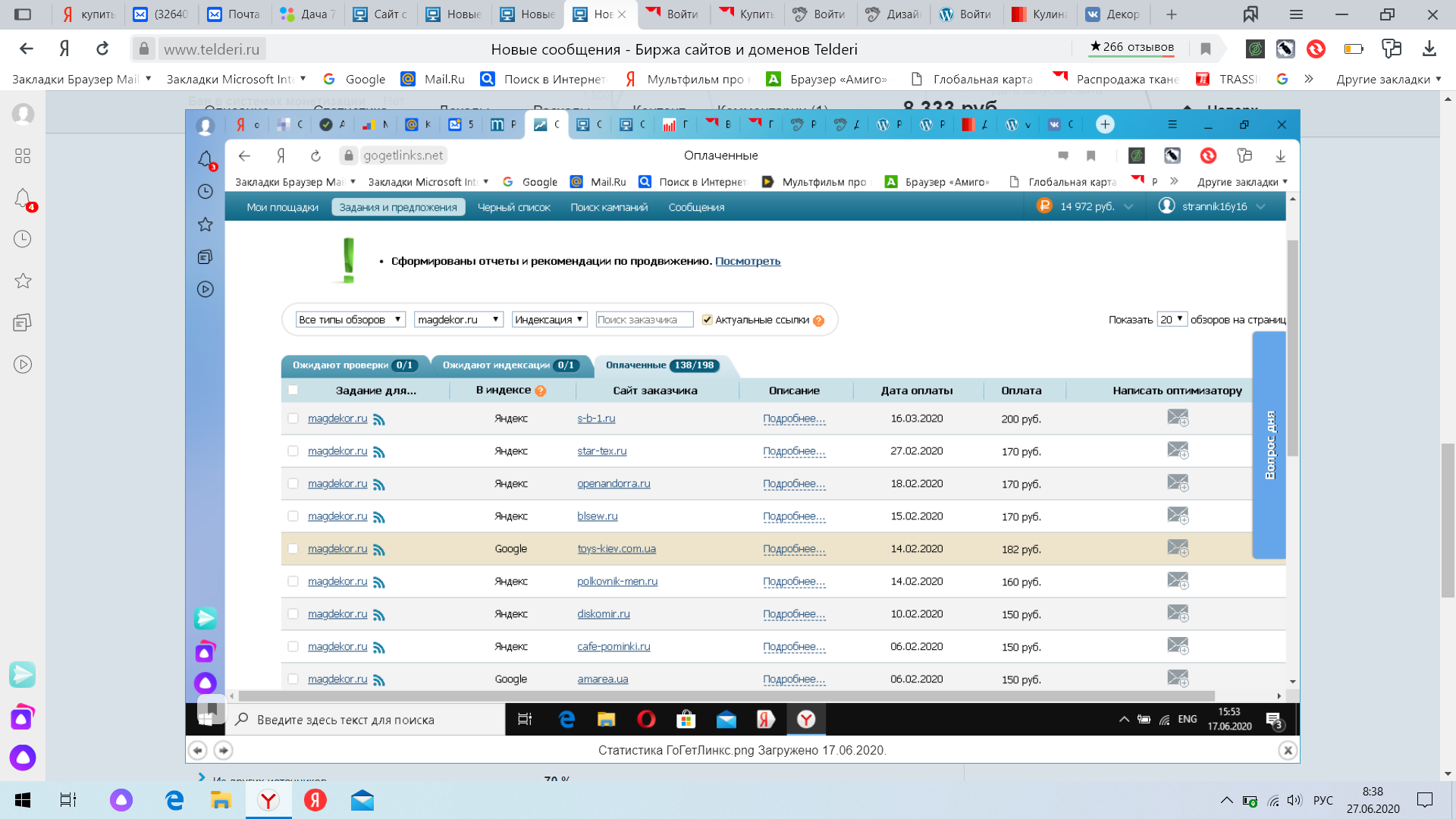Open notifications bell in sidebar
The image size is (1456, 819).
point(23,198)
